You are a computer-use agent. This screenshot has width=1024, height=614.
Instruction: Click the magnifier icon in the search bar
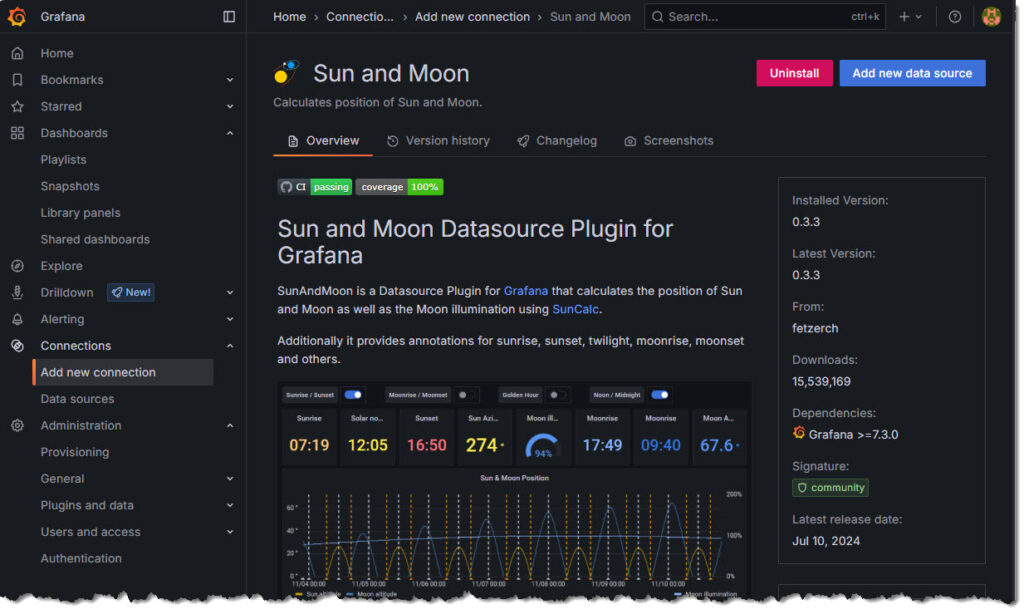(x=658, y=16)
